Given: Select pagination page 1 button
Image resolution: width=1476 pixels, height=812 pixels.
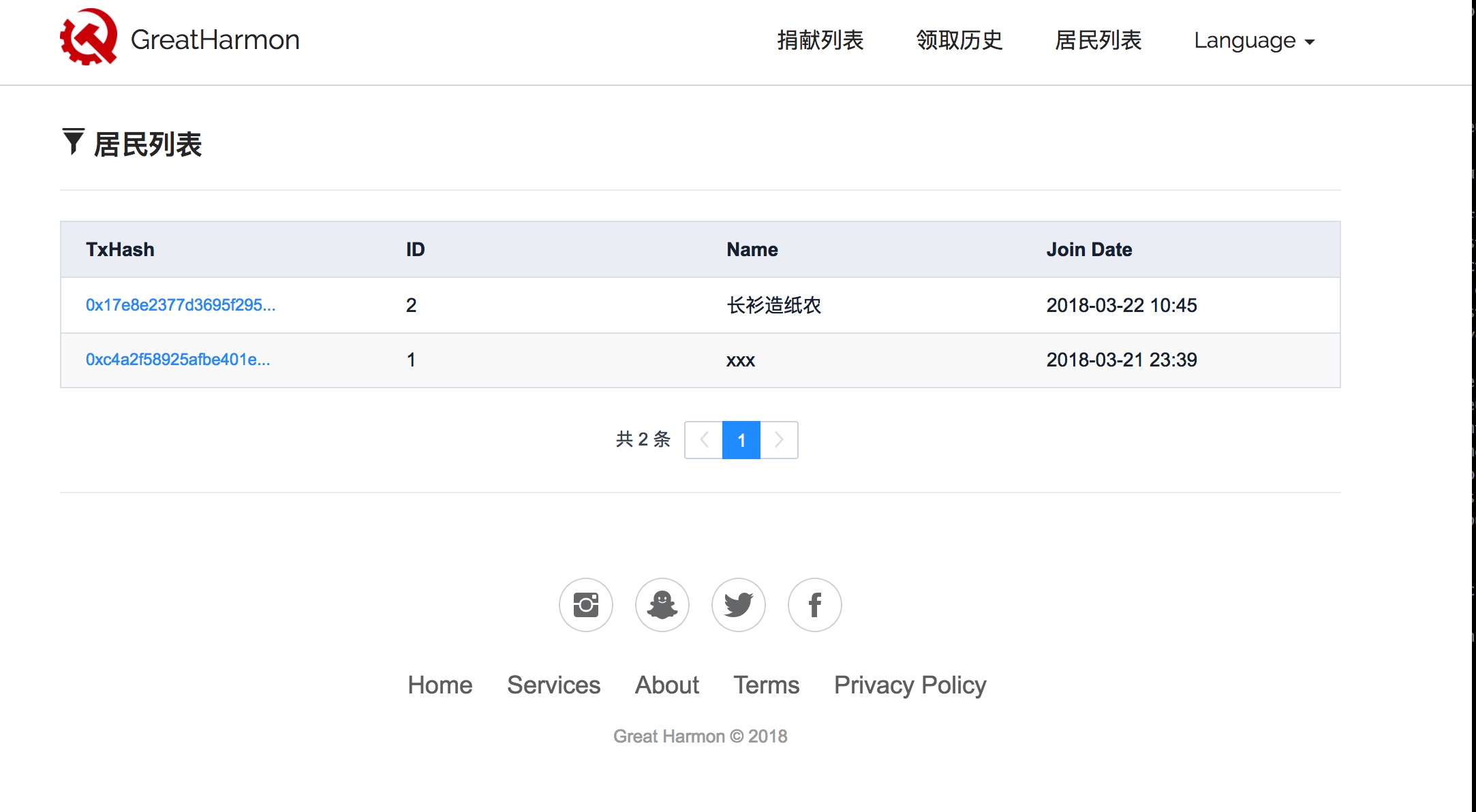Looking at the screenshot, I should pos(741,440).
